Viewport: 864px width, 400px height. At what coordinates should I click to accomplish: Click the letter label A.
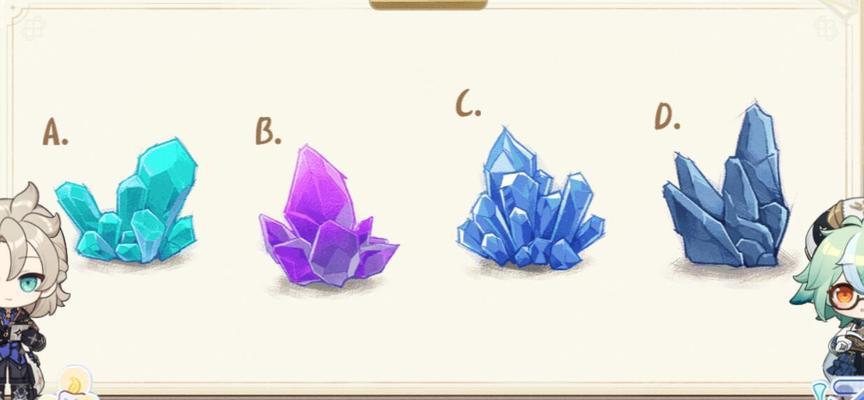(55, 132)
